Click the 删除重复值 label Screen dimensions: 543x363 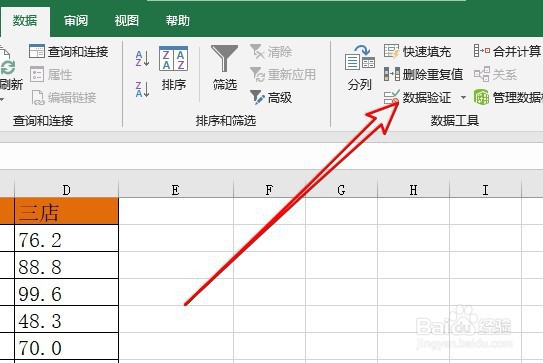point(433,74)
